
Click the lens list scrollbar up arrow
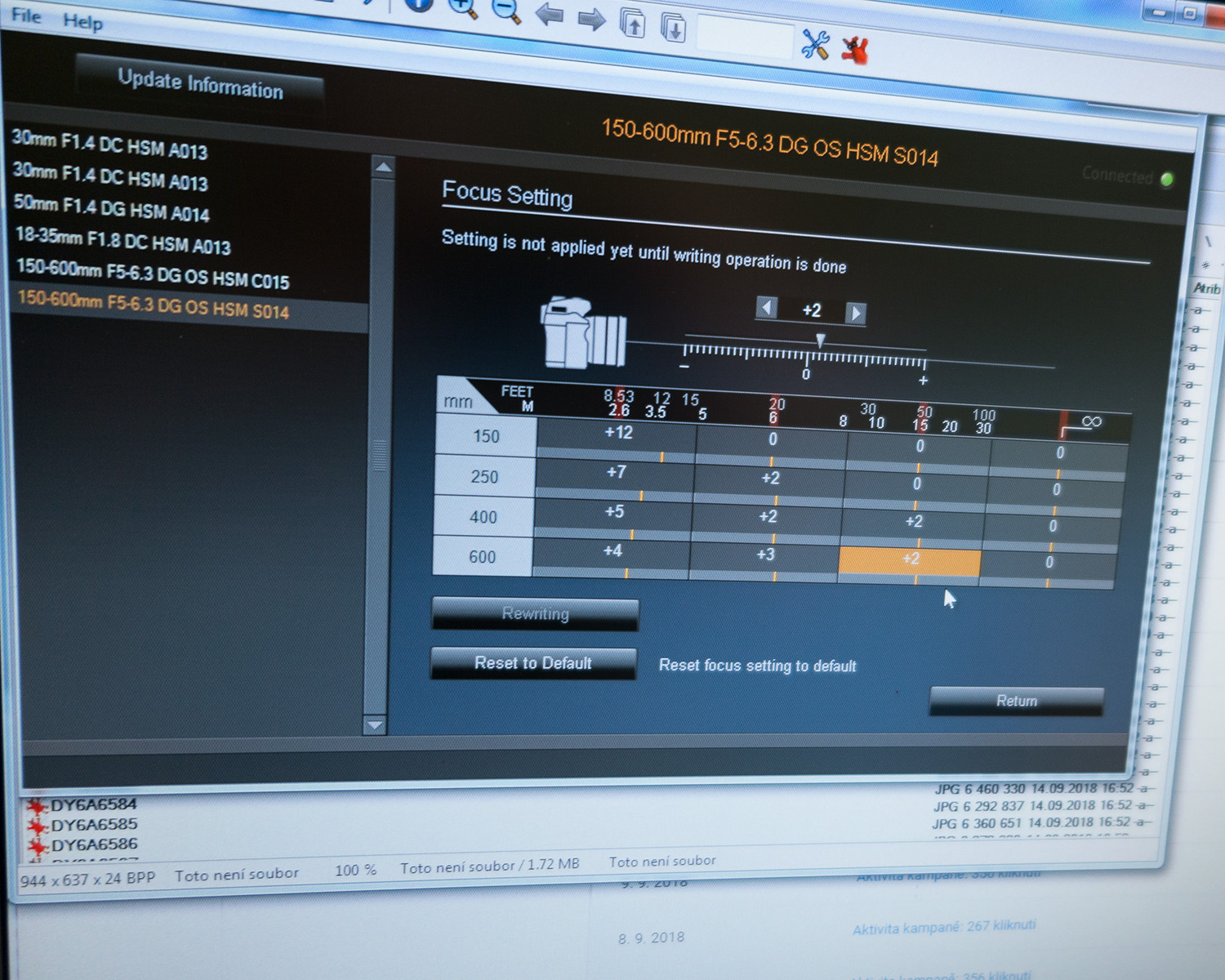383,167
